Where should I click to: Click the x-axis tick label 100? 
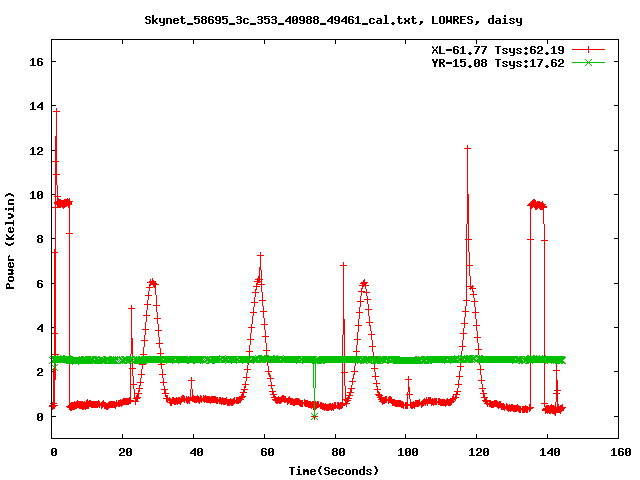pos(408,452)
